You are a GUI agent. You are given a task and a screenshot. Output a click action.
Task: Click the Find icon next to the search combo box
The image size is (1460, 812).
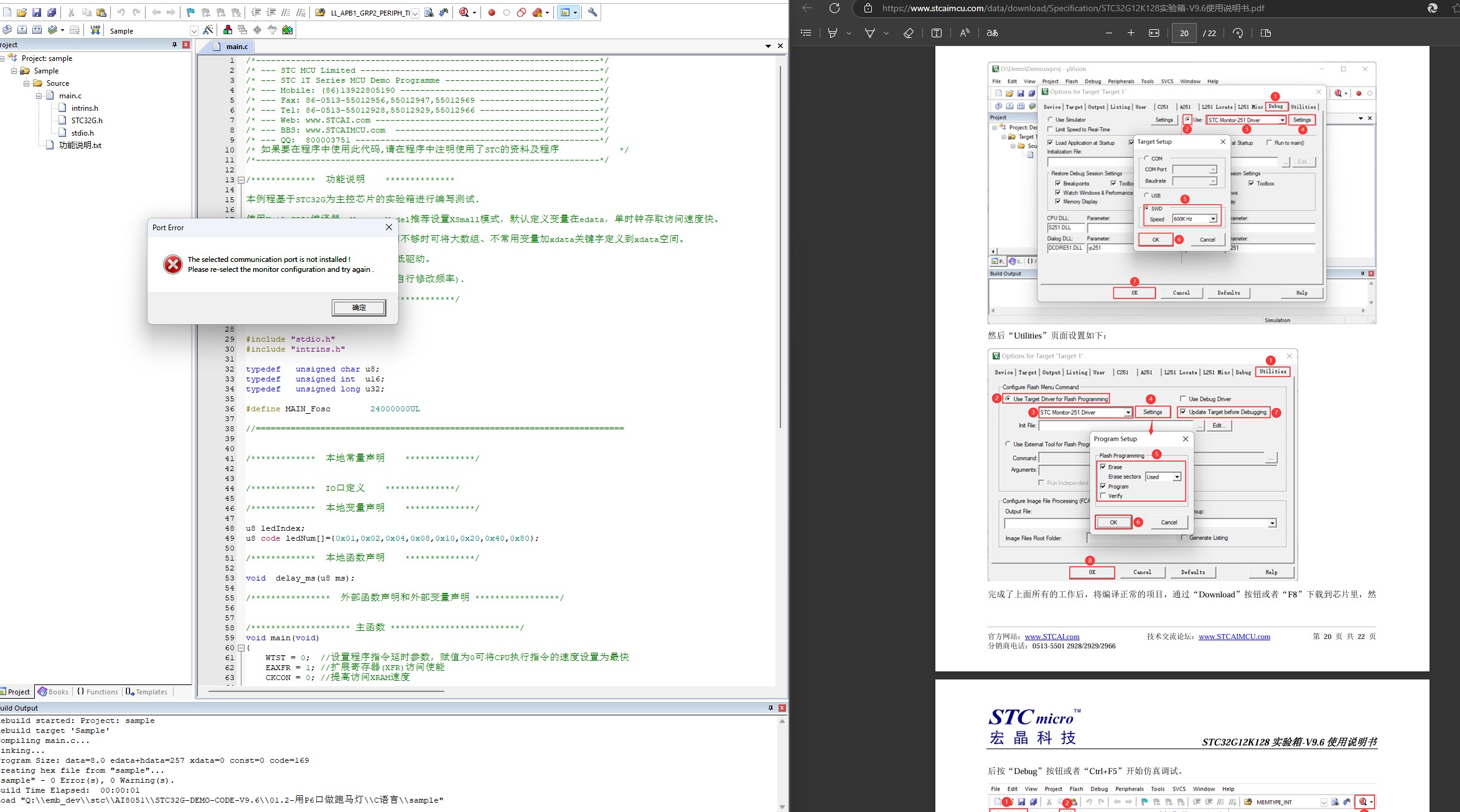pos(429,12)
